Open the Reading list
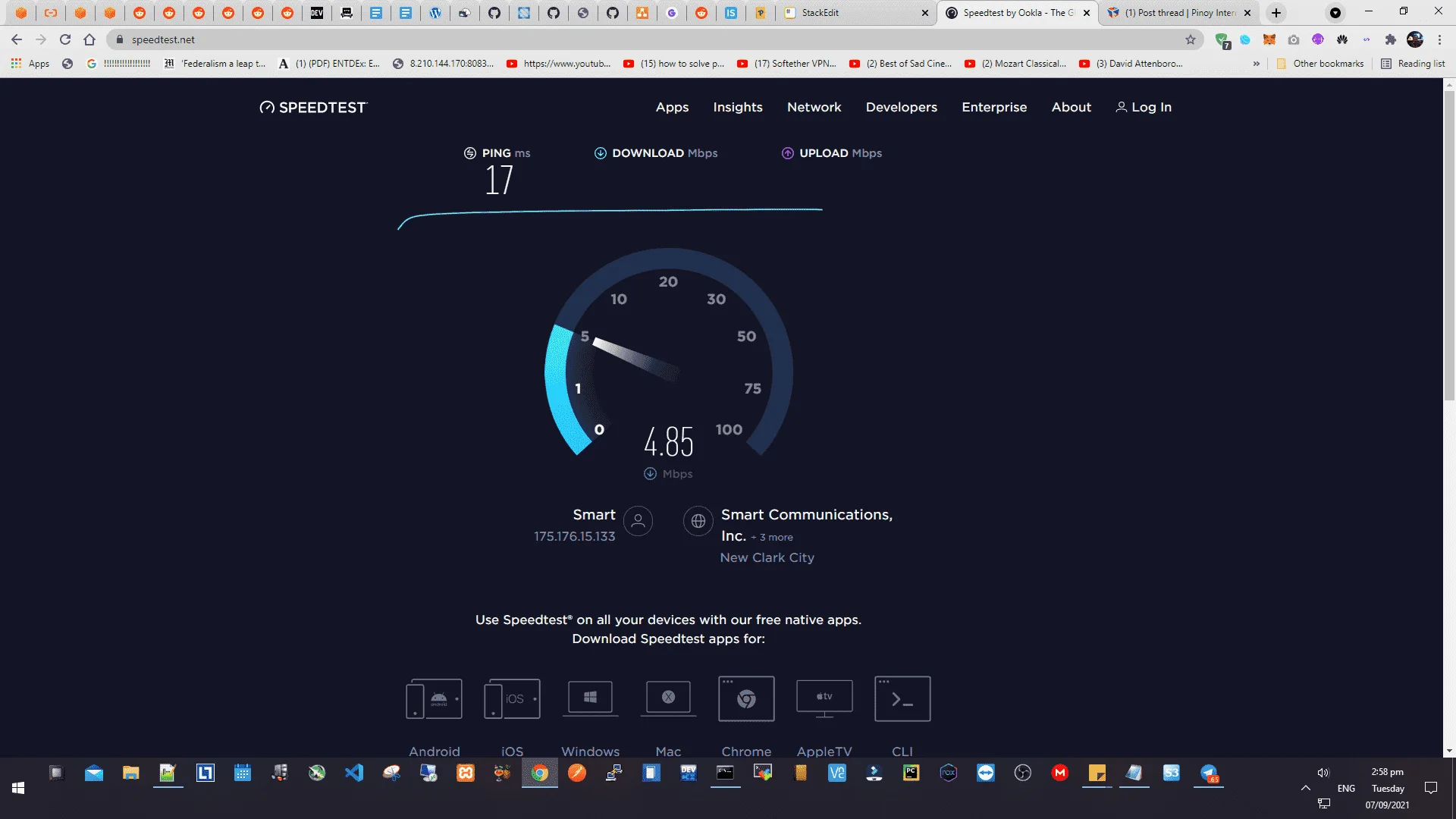The height and width of the screenshot is (819, 1456). click(1413, 64)
